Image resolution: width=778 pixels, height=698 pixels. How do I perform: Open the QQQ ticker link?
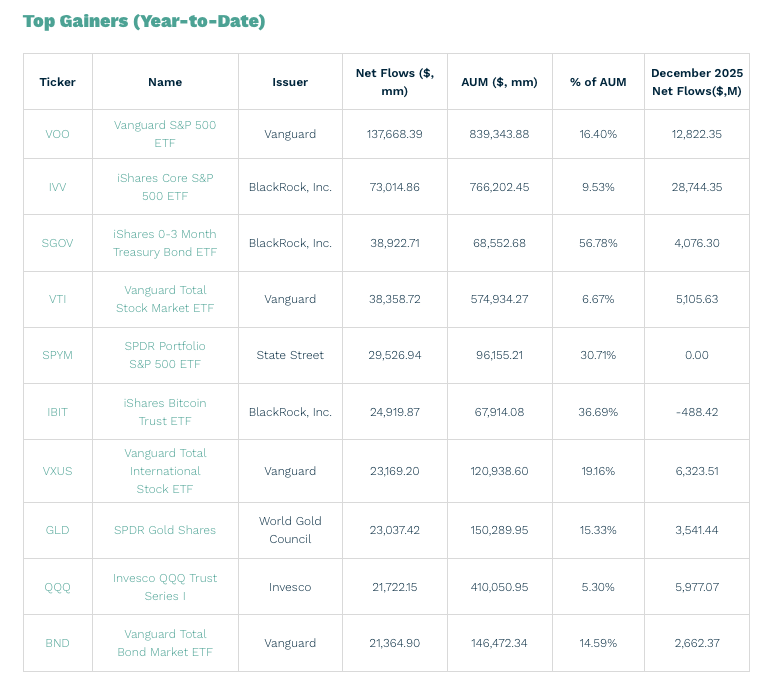(x=58, y=587)
